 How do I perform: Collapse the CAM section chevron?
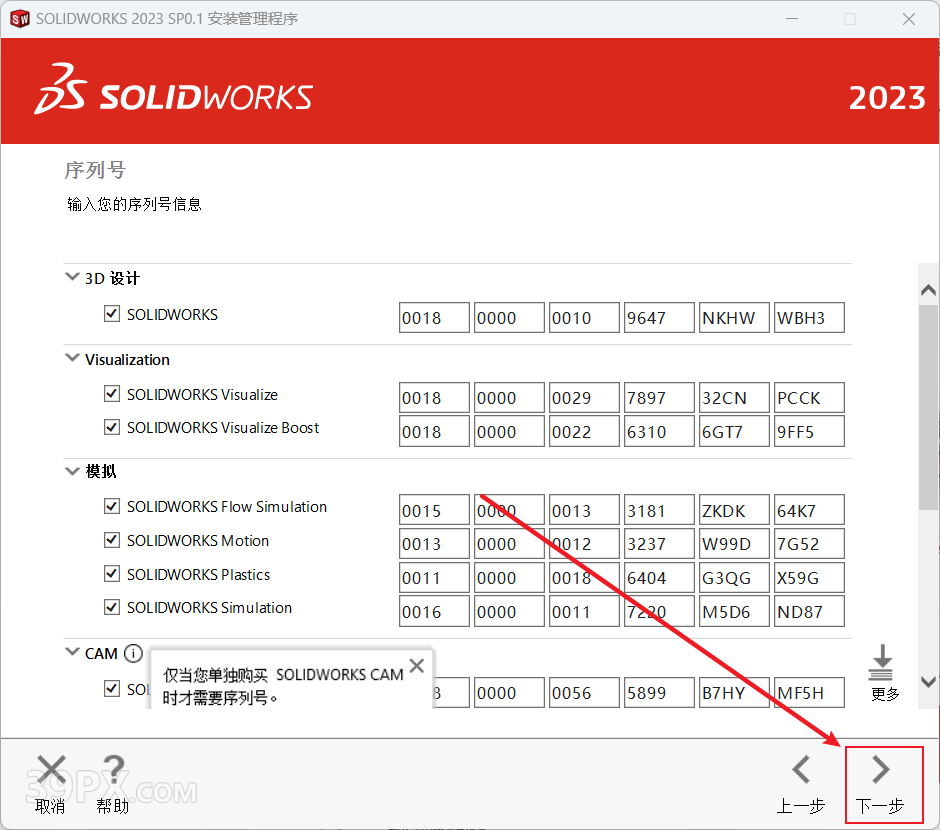pos(72,653)
